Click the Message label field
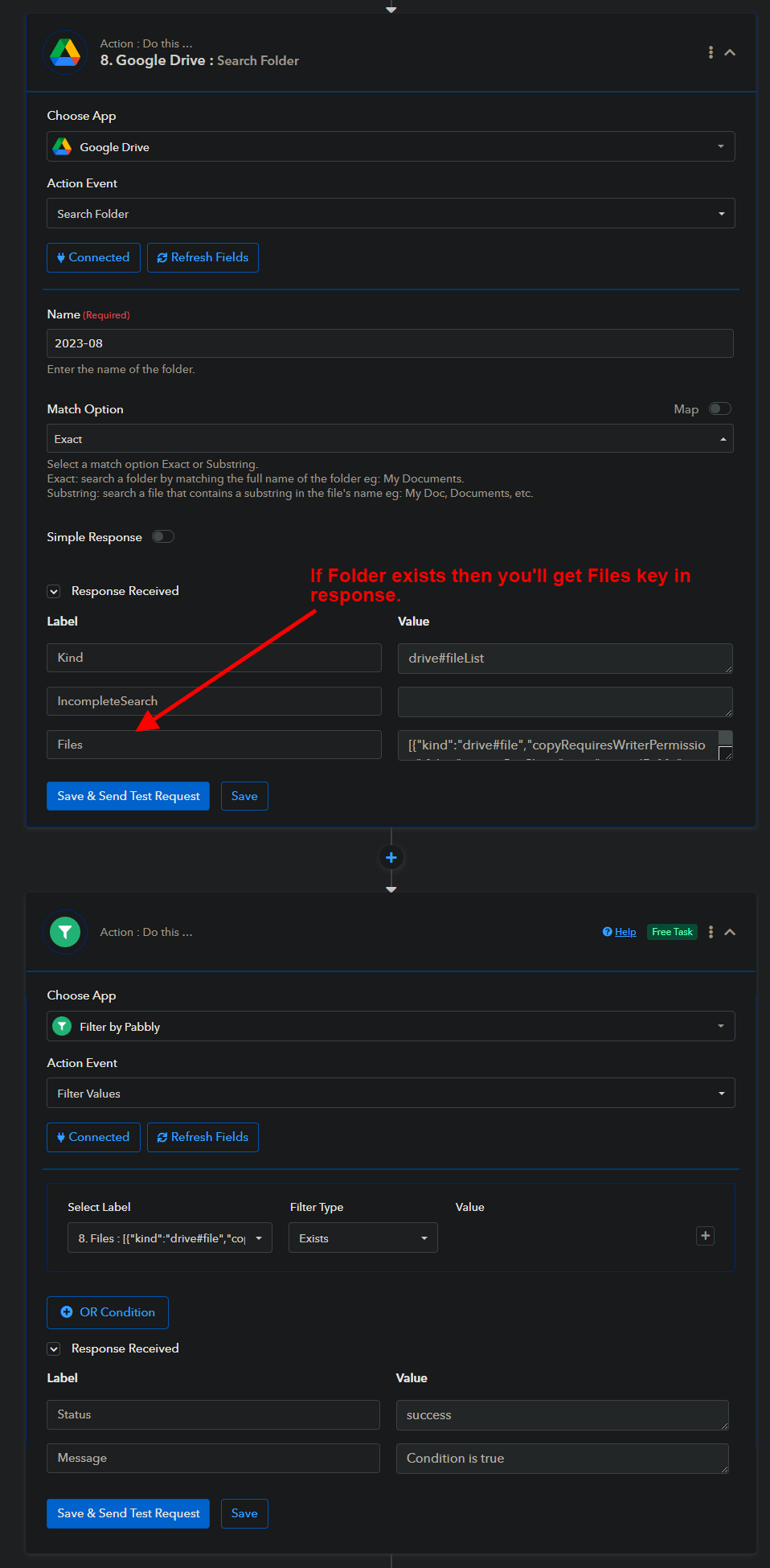 click(x=213, y=1458)
